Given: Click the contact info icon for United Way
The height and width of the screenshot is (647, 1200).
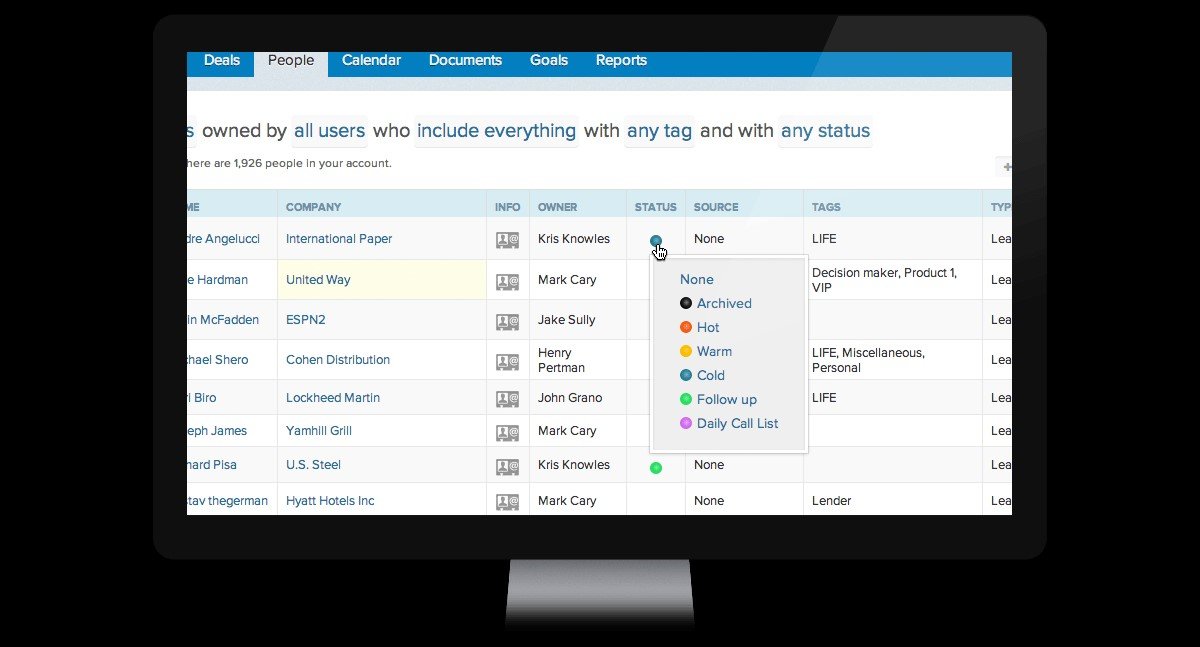Looking at the screenshot, I should tap(507, 281).
